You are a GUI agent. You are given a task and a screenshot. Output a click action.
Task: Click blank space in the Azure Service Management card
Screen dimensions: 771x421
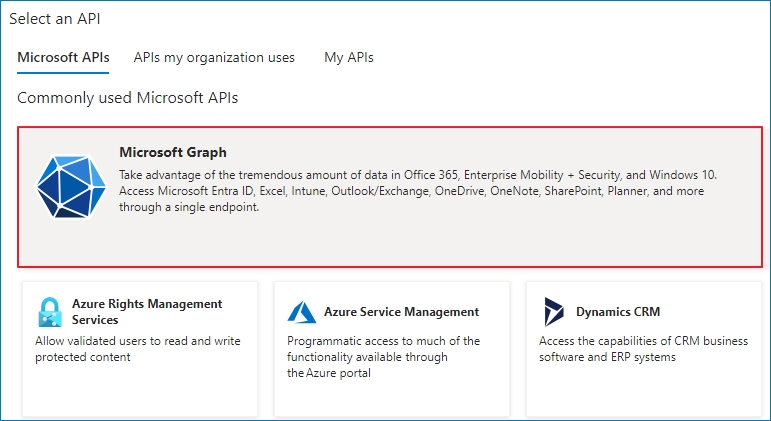click(x=392, y=398)
